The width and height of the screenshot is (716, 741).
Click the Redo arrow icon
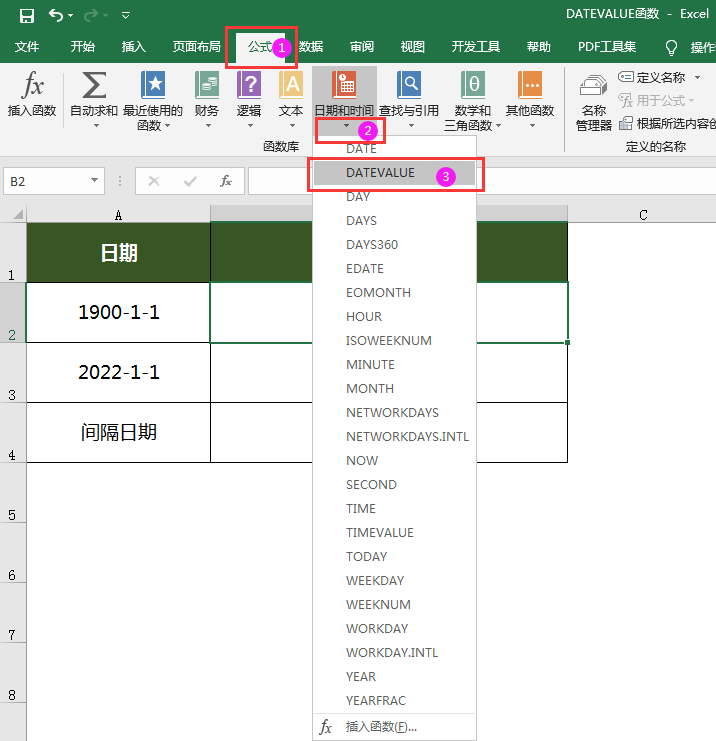pos(90,16)
